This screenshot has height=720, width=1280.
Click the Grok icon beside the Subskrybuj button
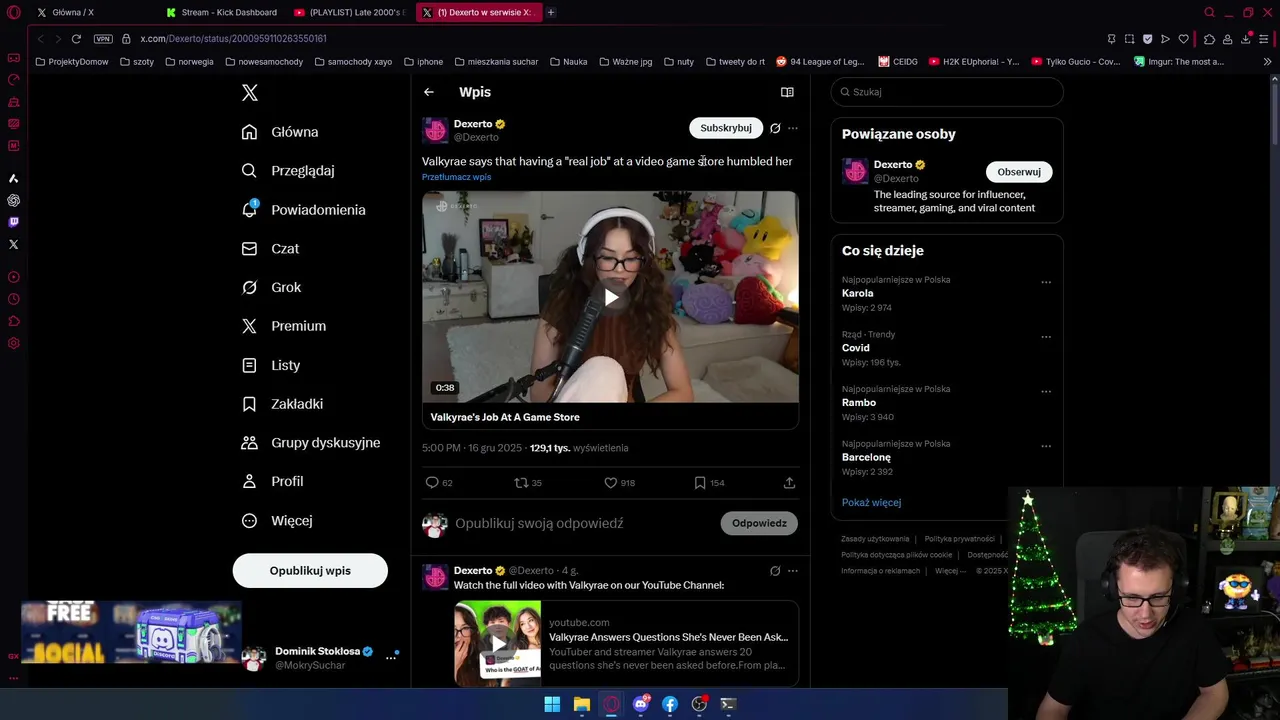click(x=775, y=128)
